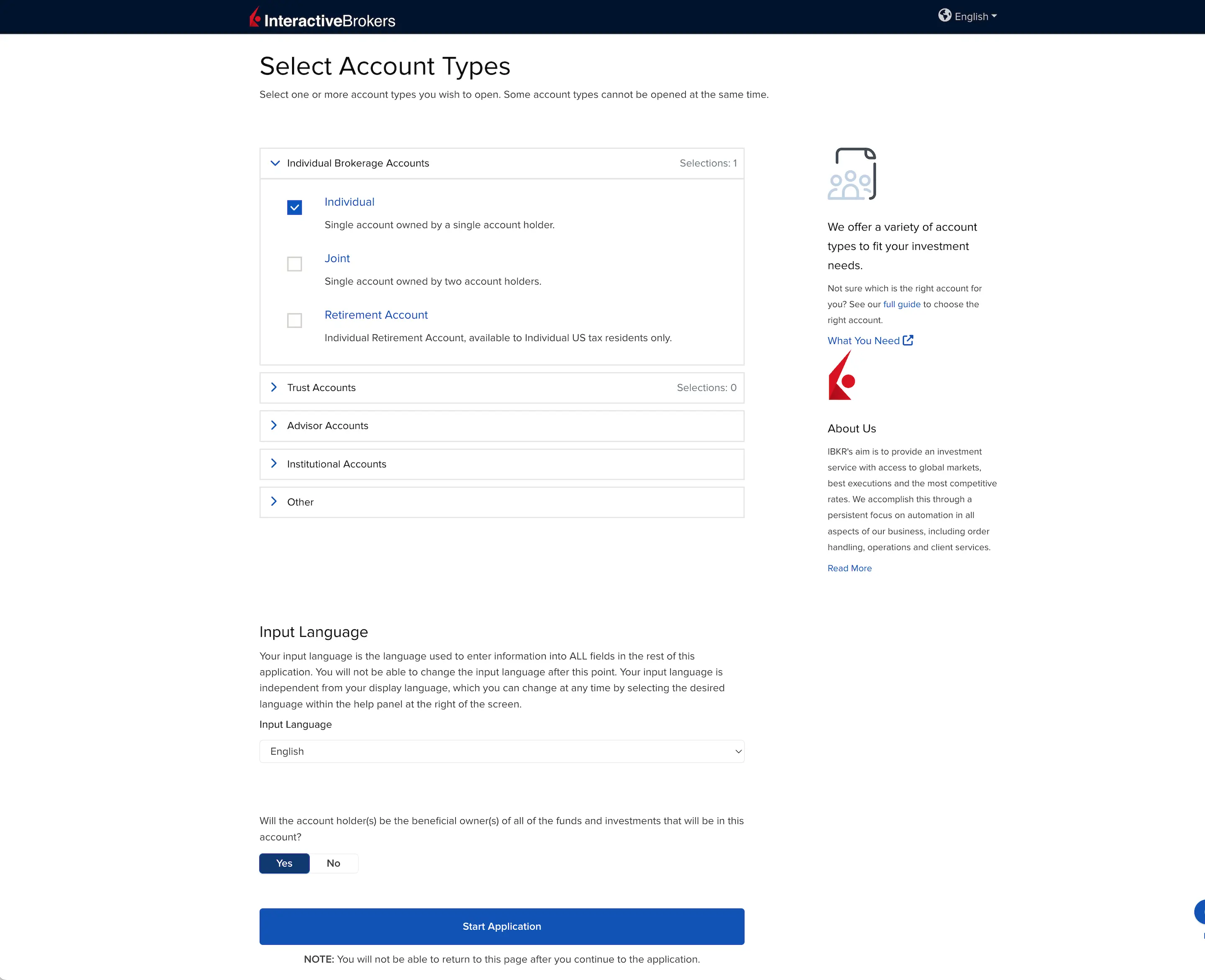Expand the Trust Accounts section
Screen dimensions: 1205x980
321,388
